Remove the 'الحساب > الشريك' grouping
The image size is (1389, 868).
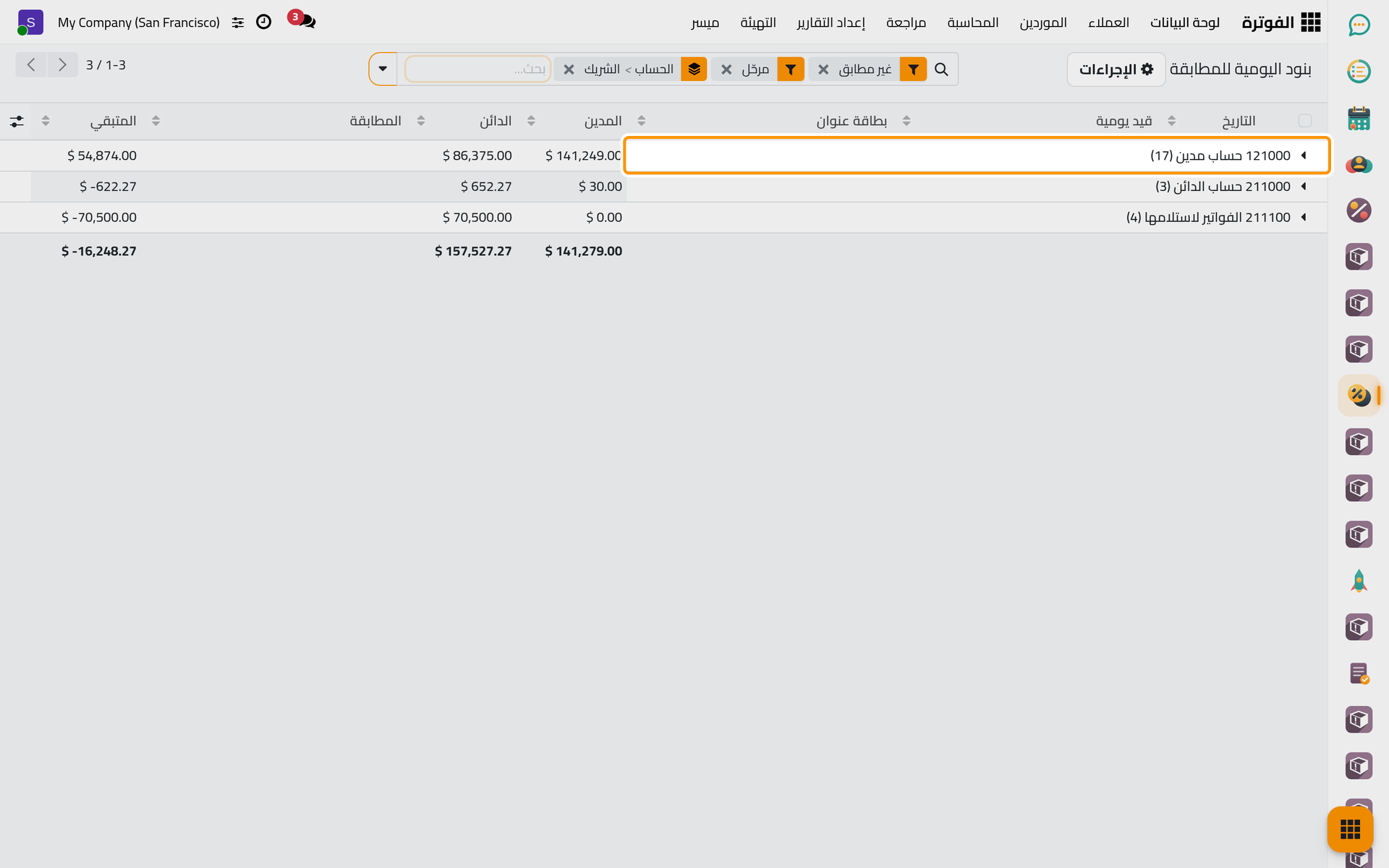[x=569, y=69]
